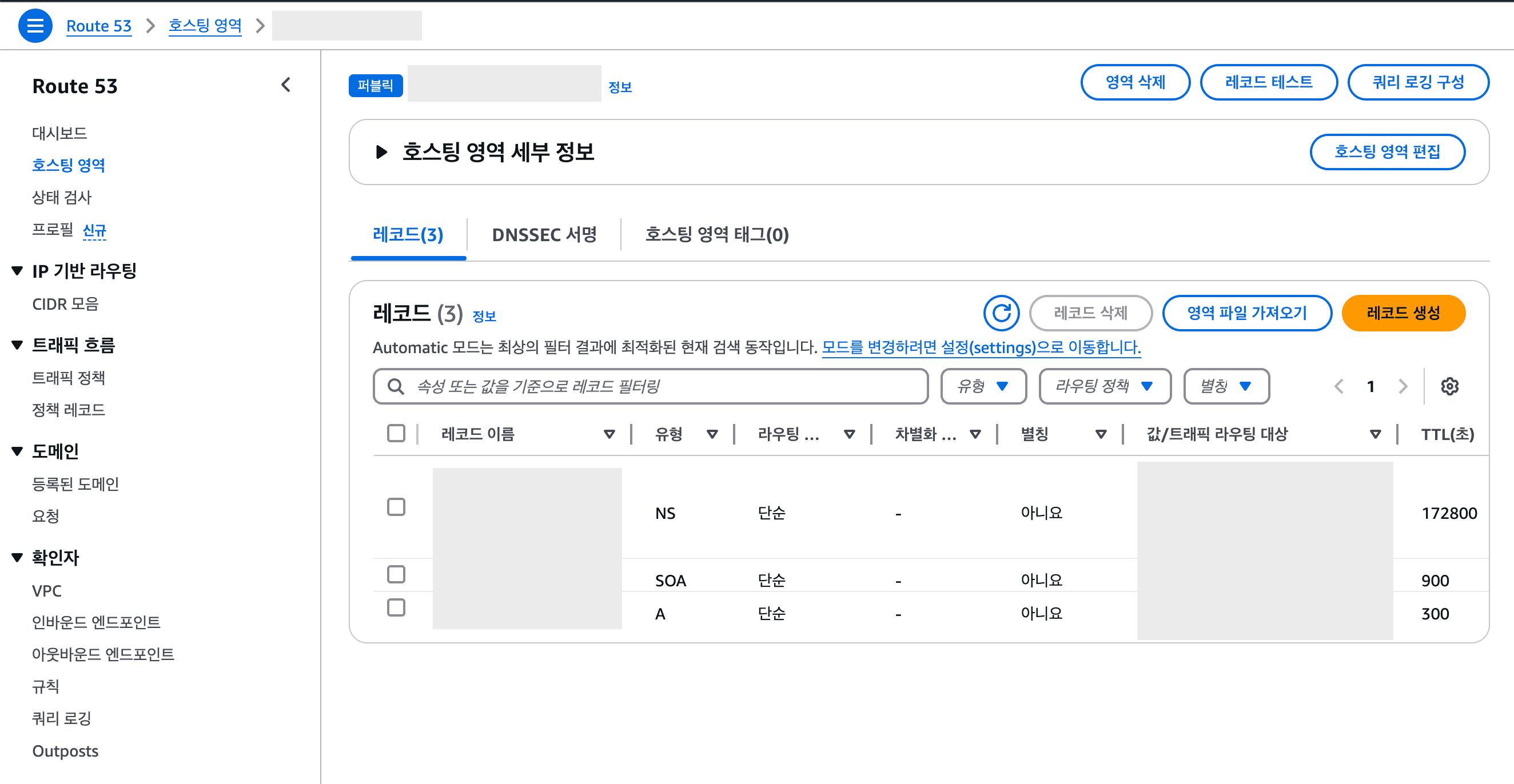1514x784 pixels.
Task: Go to the previous page of records
Action: pos(1338,386)
